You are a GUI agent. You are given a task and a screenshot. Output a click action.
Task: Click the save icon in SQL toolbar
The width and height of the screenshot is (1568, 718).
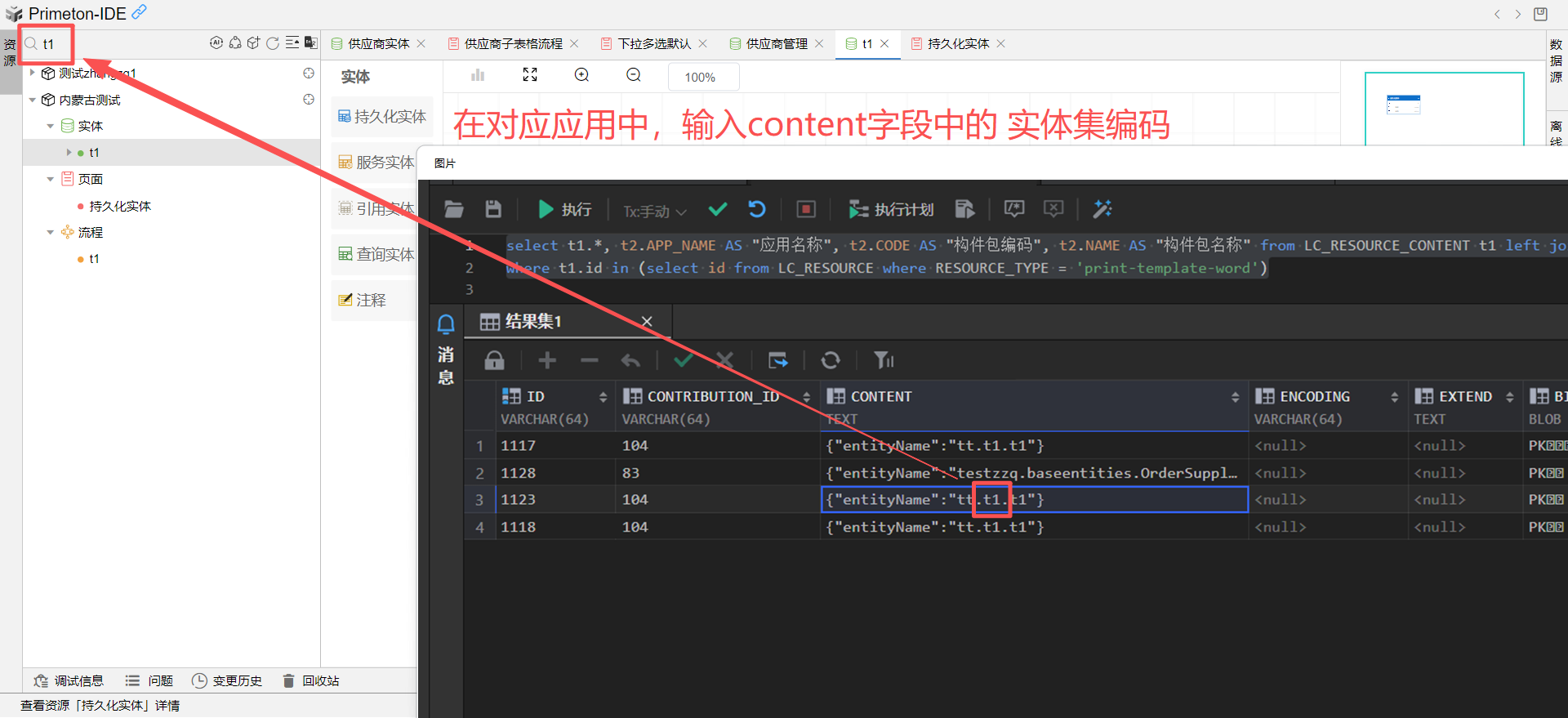click(x=493, y=209)
